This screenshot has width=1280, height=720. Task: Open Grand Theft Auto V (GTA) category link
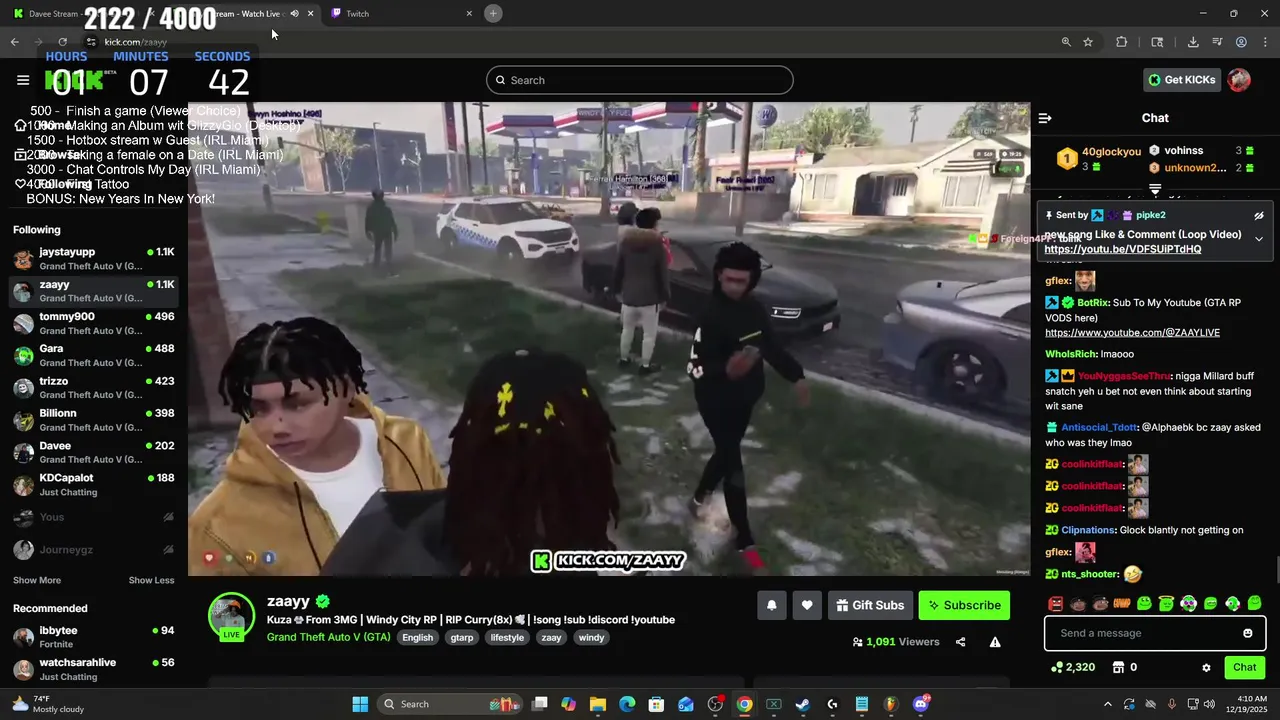[x=328, y=637]
